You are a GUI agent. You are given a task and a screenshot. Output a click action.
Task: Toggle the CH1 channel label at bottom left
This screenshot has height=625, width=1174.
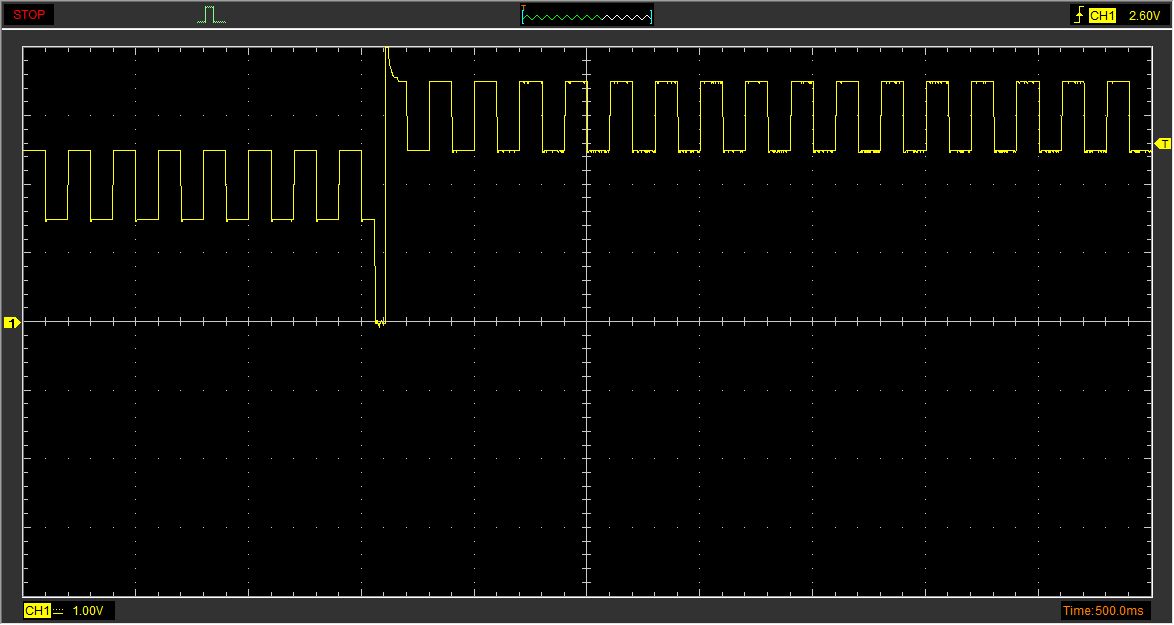click(36, 610)
